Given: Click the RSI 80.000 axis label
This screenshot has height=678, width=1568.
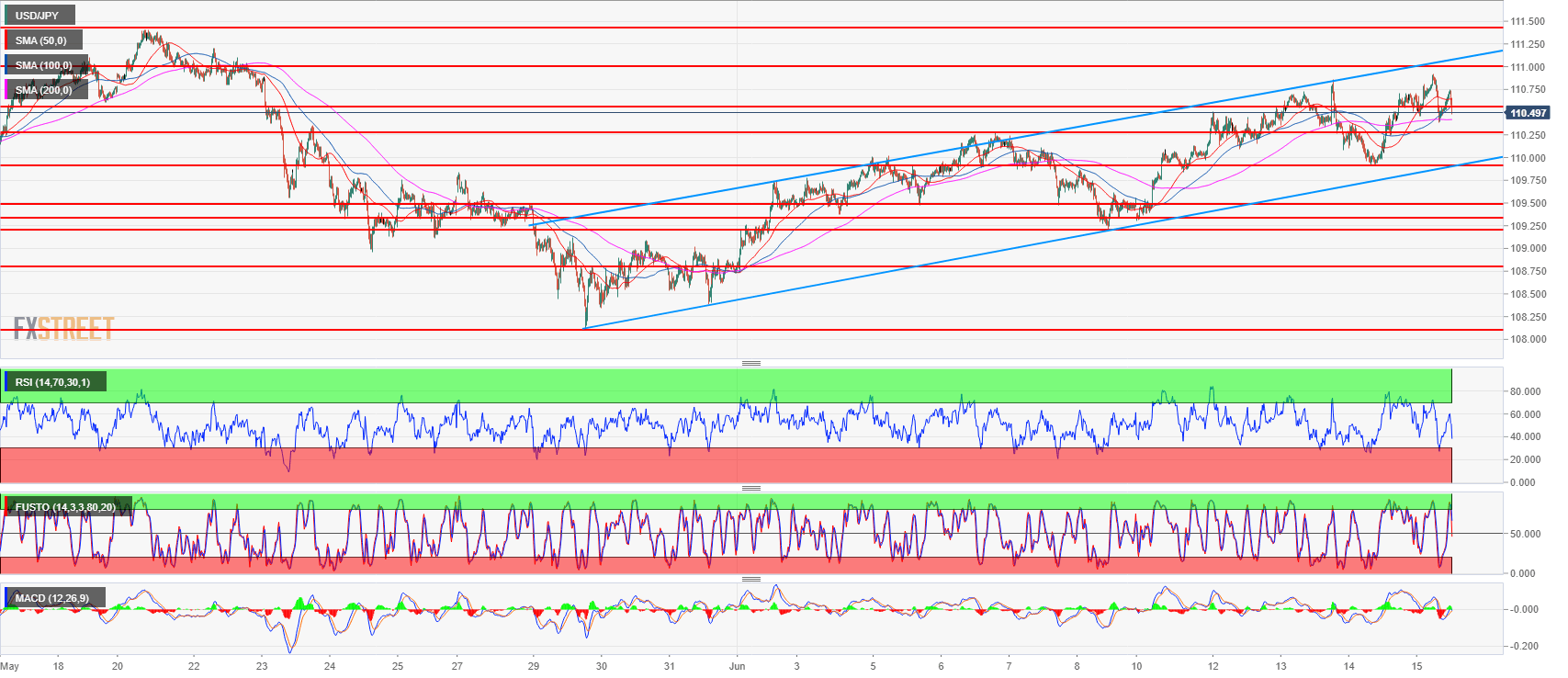Looking at the screenshot, I should point(1525,391).
